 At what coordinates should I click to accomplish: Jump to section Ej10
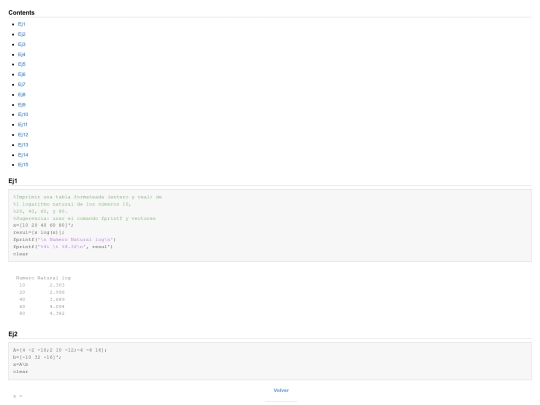23,114
